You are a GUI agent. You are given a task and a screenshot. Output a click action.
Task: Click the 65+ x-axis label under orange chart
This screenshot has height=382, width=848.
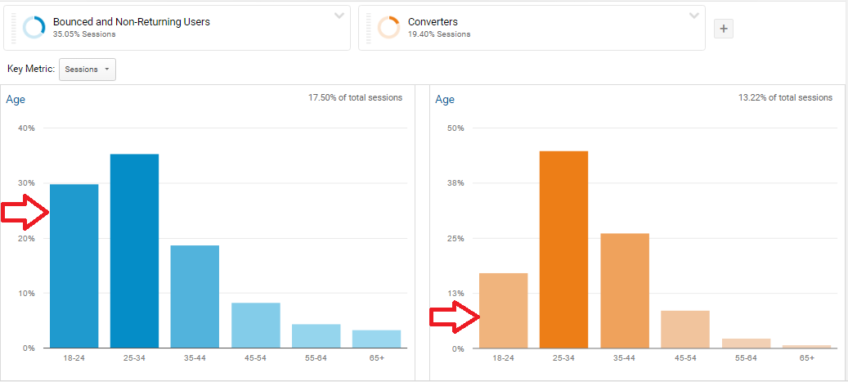click(806, 358)
